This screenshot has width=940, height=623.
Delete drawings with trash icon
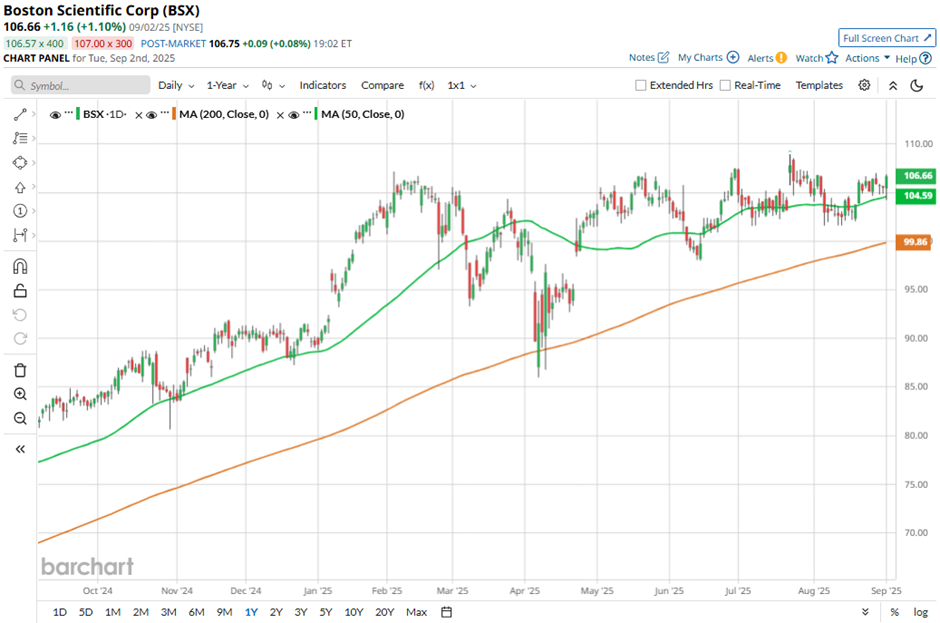pos(20,370)
